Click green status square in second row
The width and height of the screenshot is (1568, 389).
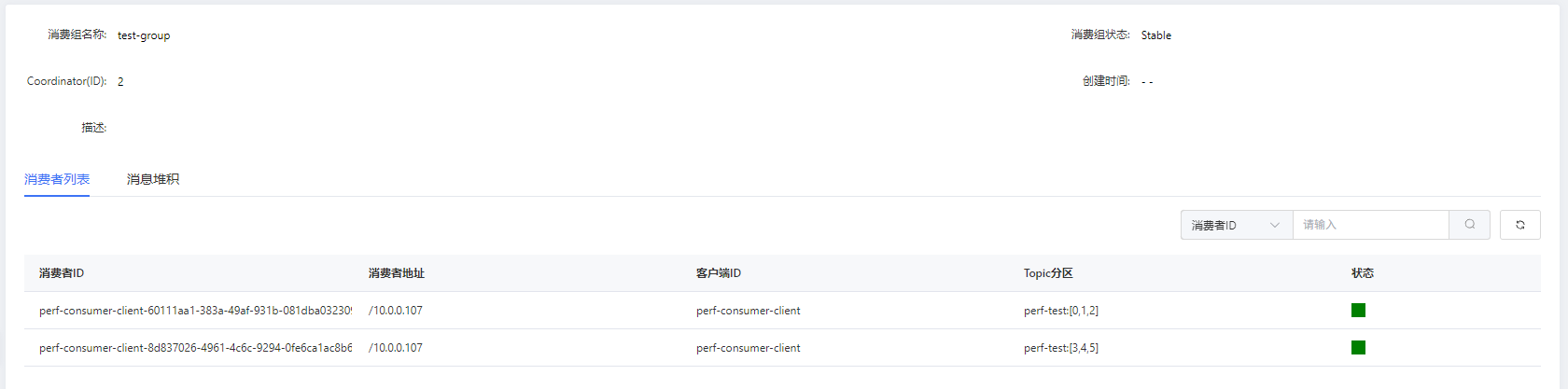pyautogui.click(x=1358, y=348)
